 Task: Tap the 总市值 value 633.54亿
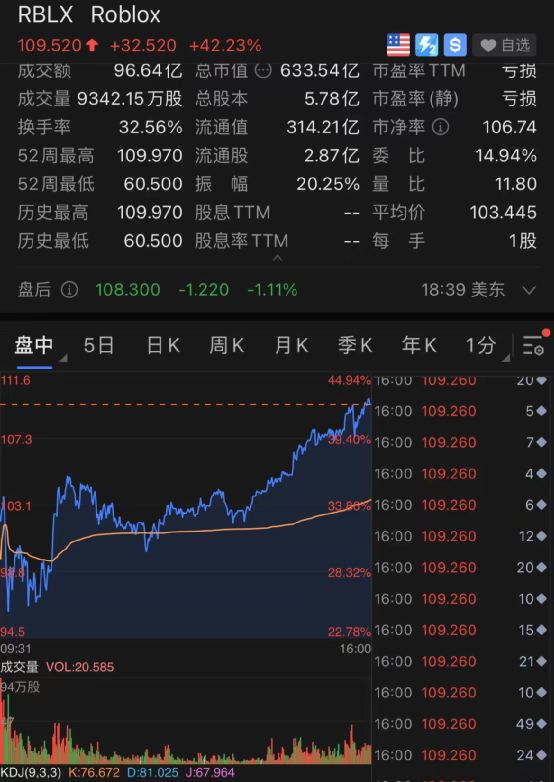[x=320, y=71]
